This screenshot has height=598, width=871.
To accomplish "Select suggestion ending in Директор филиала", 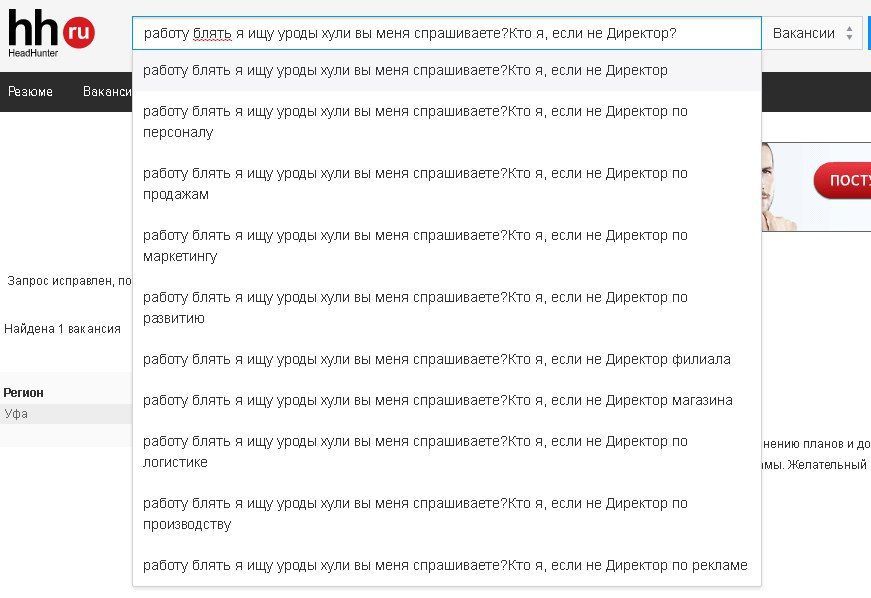I will point(447,360).
